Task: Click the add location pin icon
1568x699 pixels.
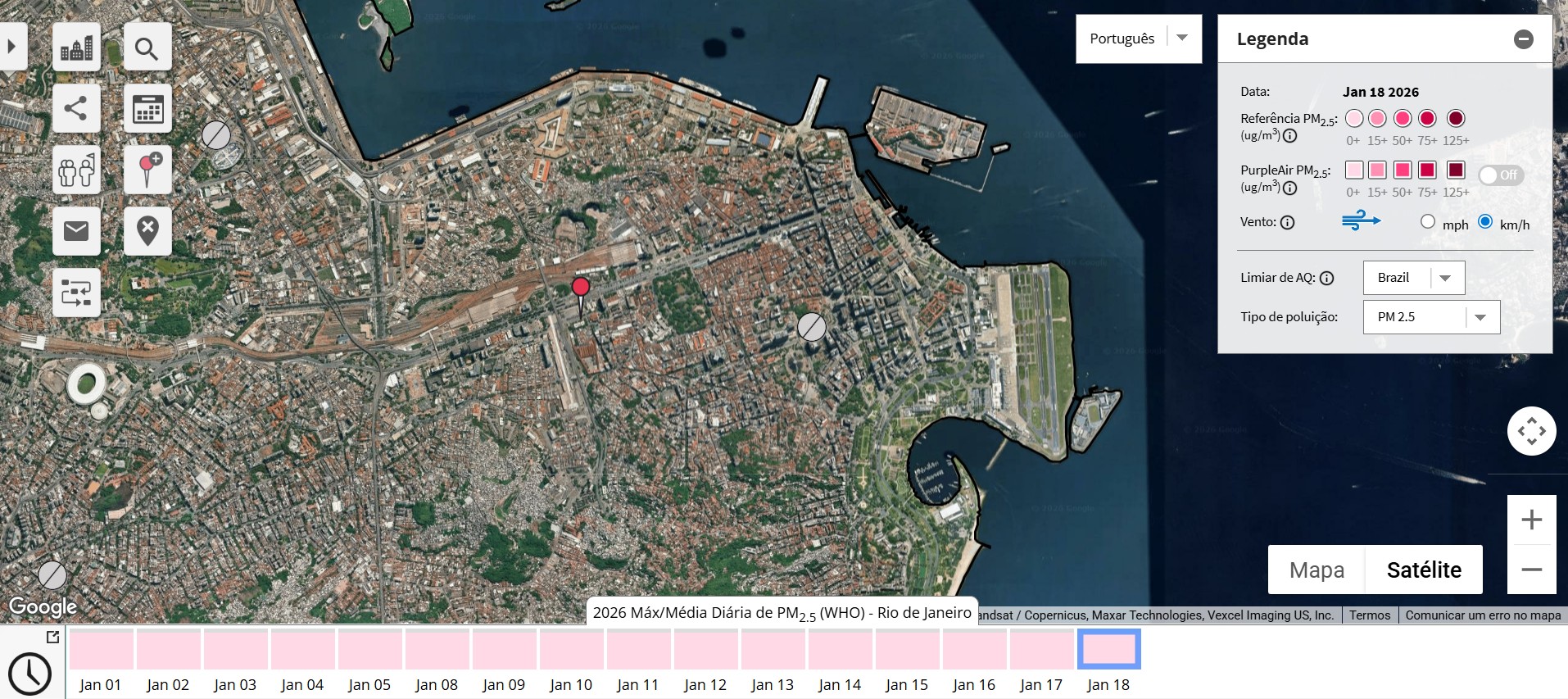Action: point(147,170)
